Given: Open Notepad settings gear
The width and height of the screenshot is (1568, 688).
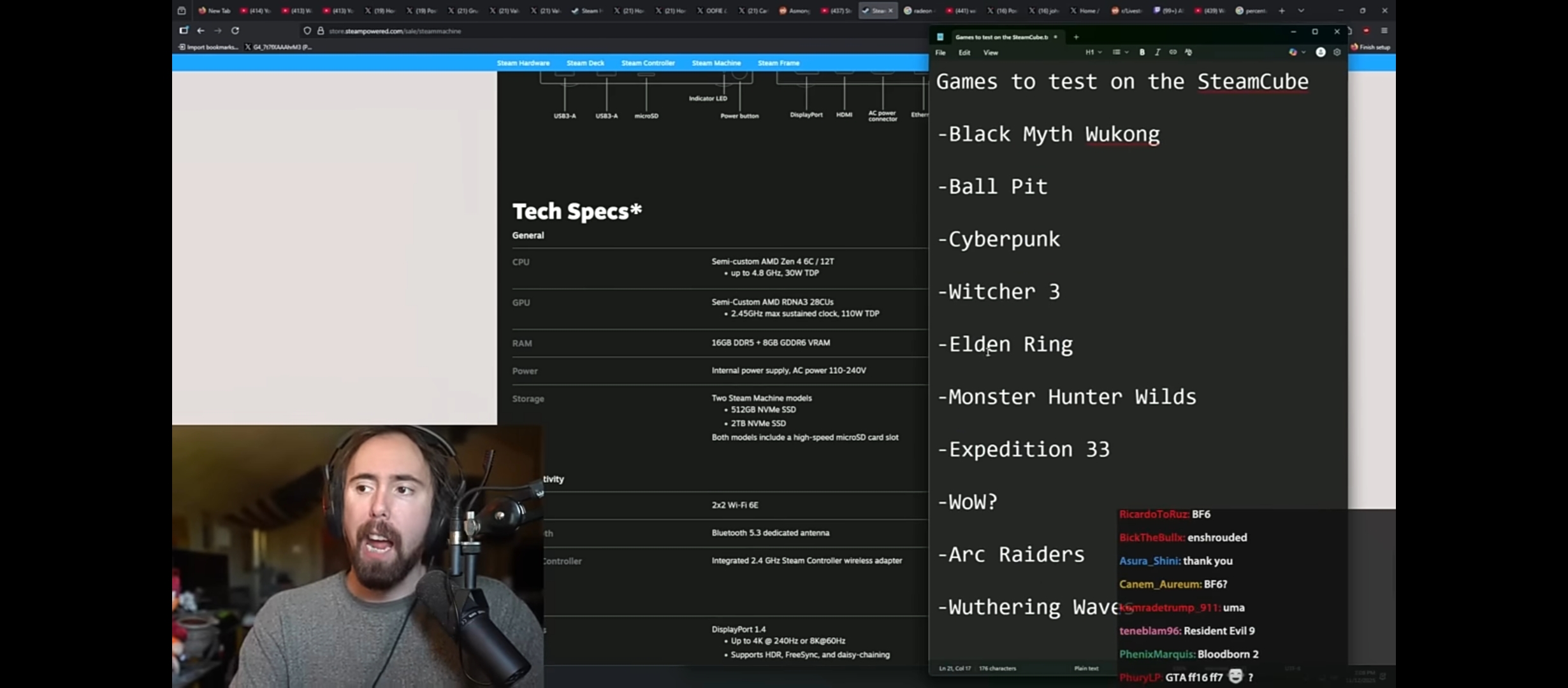Looking at the screenshot, I should 1337,52.
